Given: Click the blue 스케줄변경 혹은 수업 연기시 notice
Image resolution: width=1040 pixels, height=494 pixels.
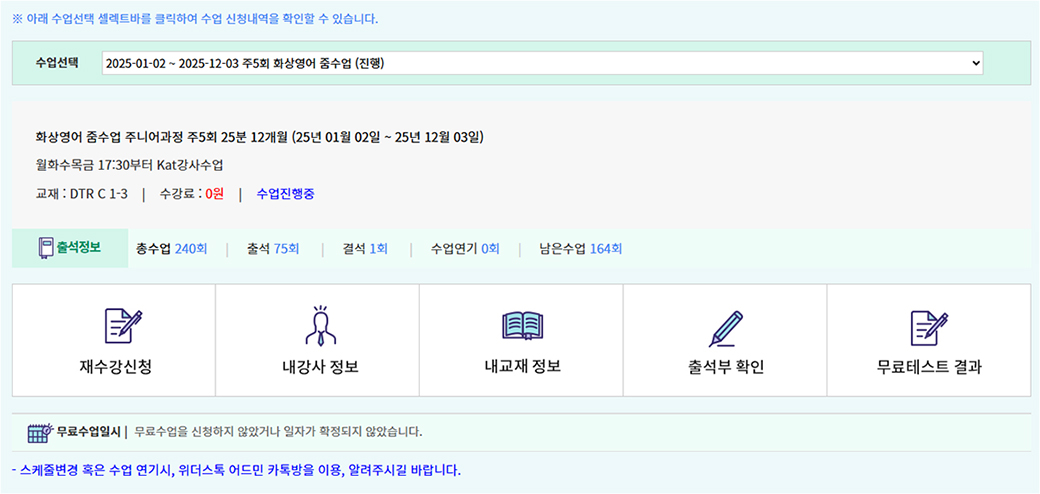Looking at the screenshot, I should [x=236, y=471].
